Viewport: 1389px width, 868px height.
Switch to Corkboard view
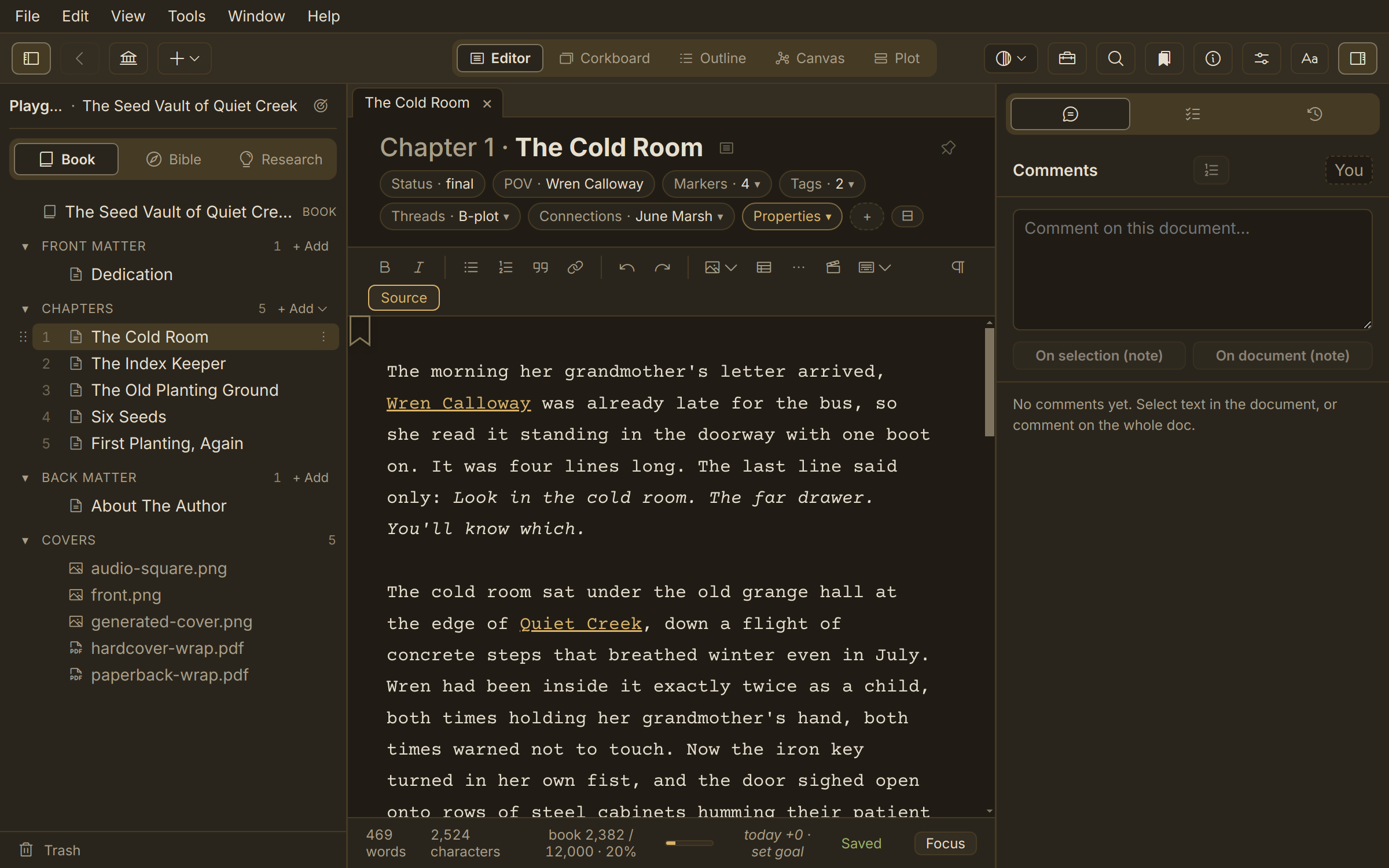pyautogui.click(x=605, y=58)
